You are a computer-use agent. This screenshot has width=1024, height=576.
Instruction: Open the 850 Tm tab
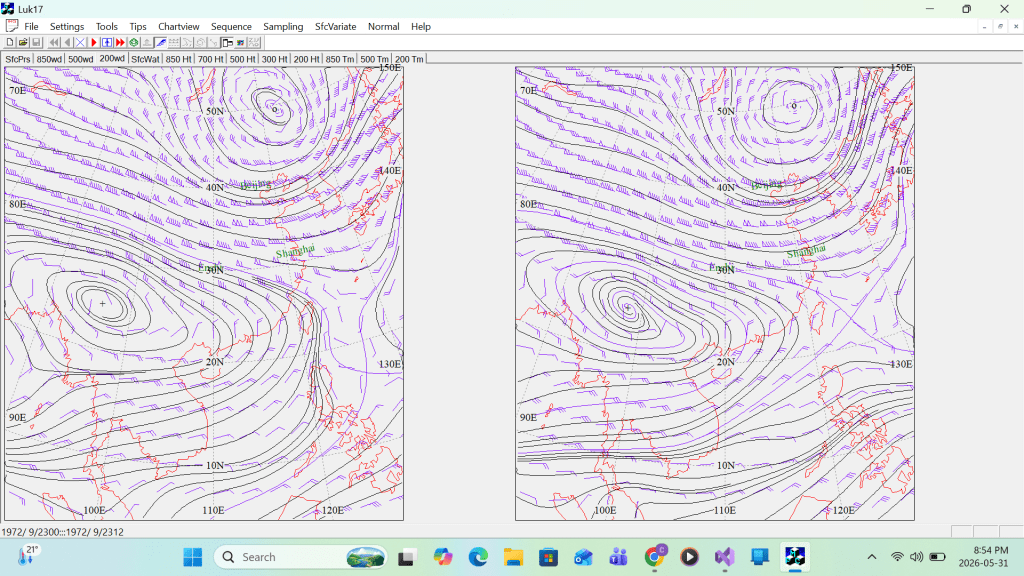click(x=340, y=59)
